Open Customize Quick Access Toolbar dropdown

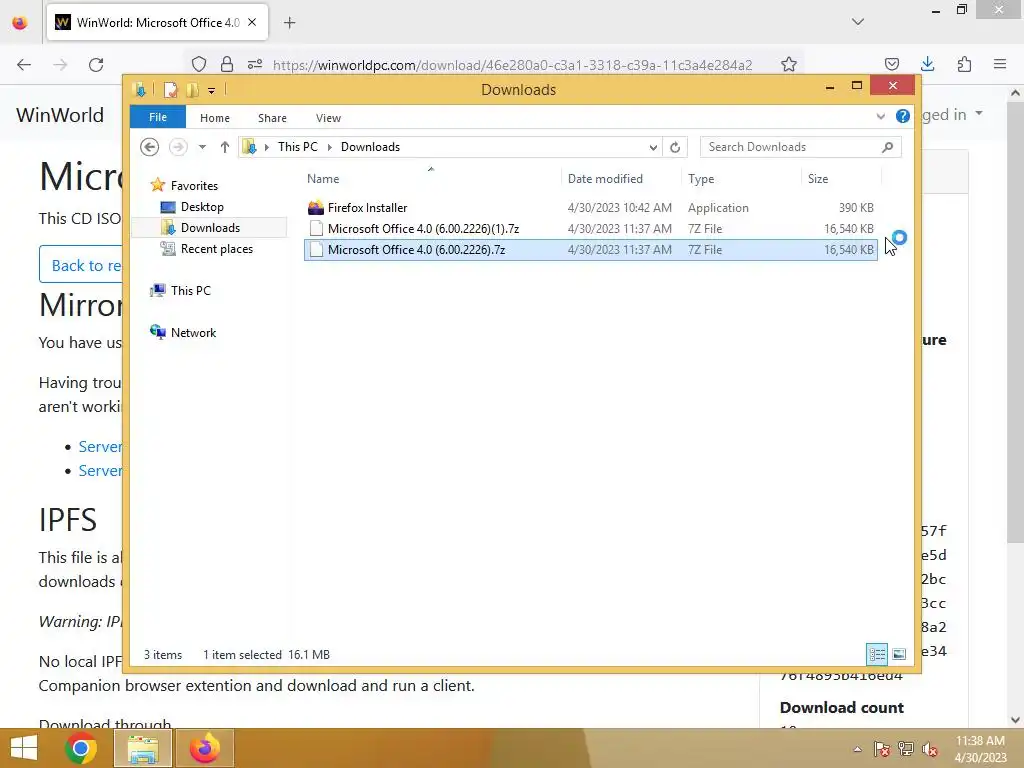tap(212, 91)
